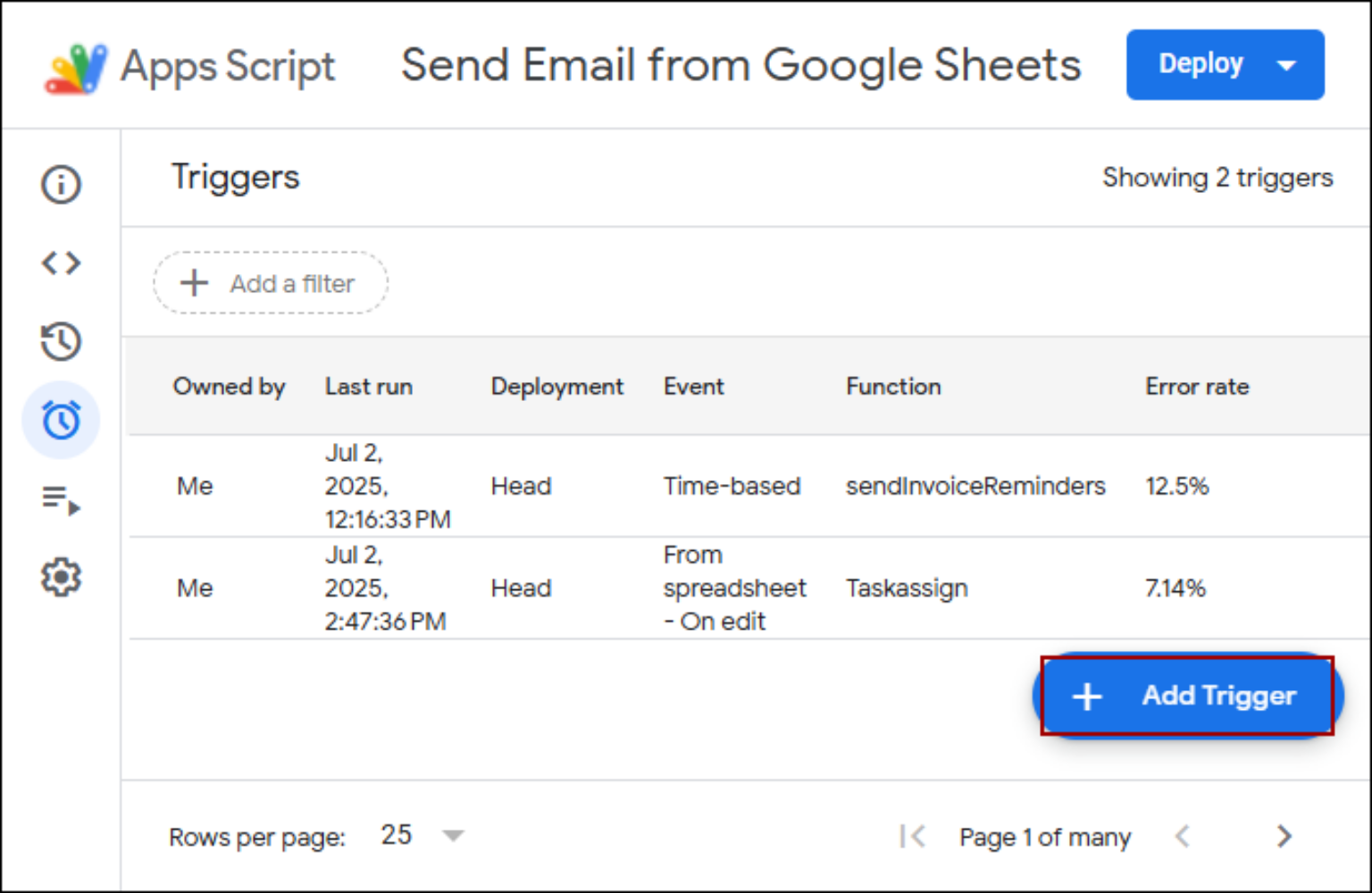The width and height of the screenshot is (1372, 893).
Task: Go to next page arrow
Action: click(x=1284, y=837)
